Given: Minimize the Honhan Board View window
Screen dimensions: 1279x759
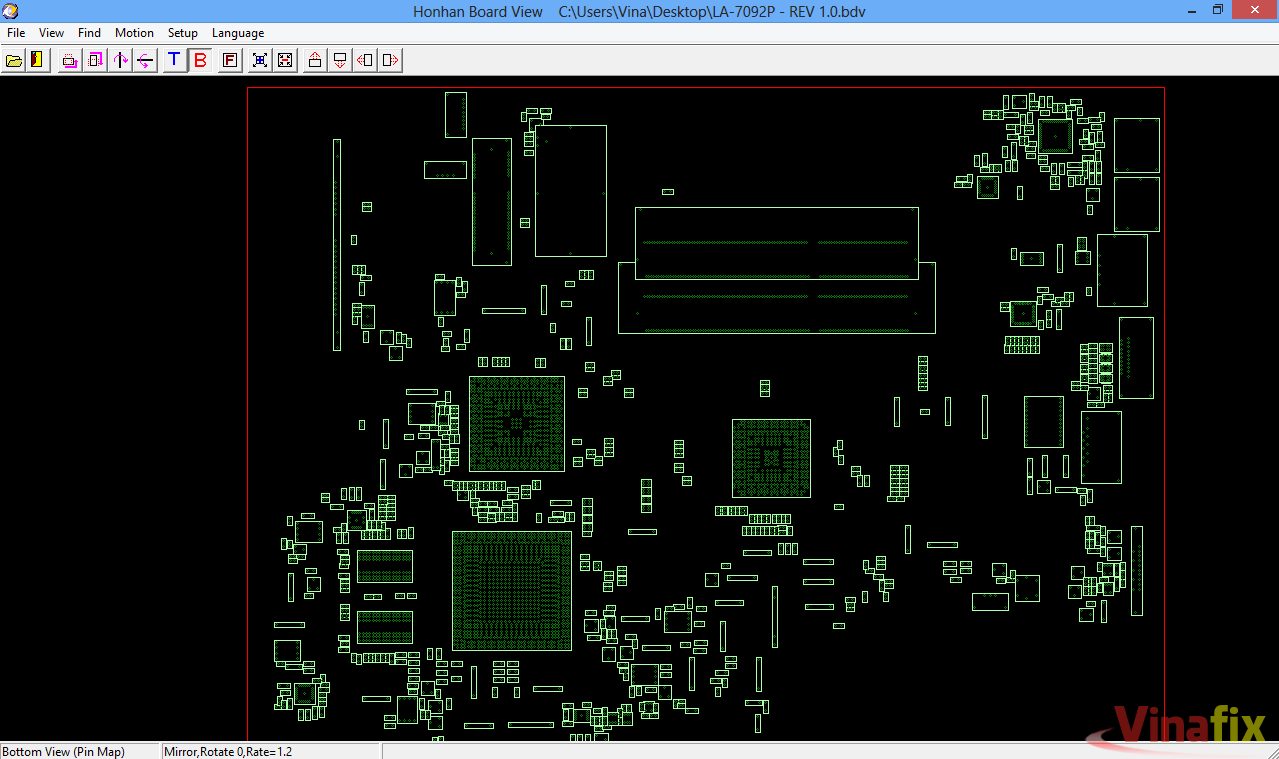Looking at the screenshot, I should [1190, 10].
